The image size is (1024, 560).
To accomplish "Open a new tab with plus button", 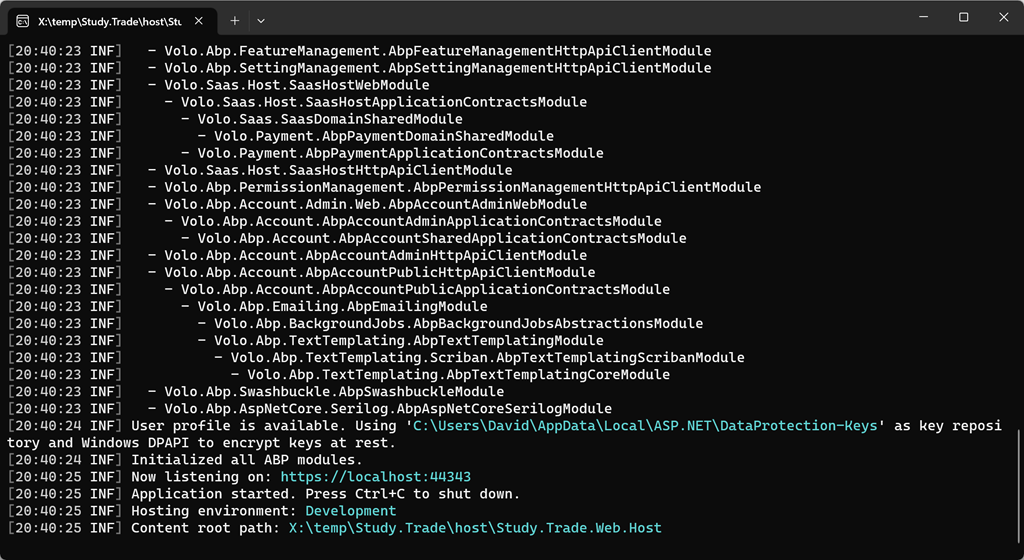I will coord(235,20).
